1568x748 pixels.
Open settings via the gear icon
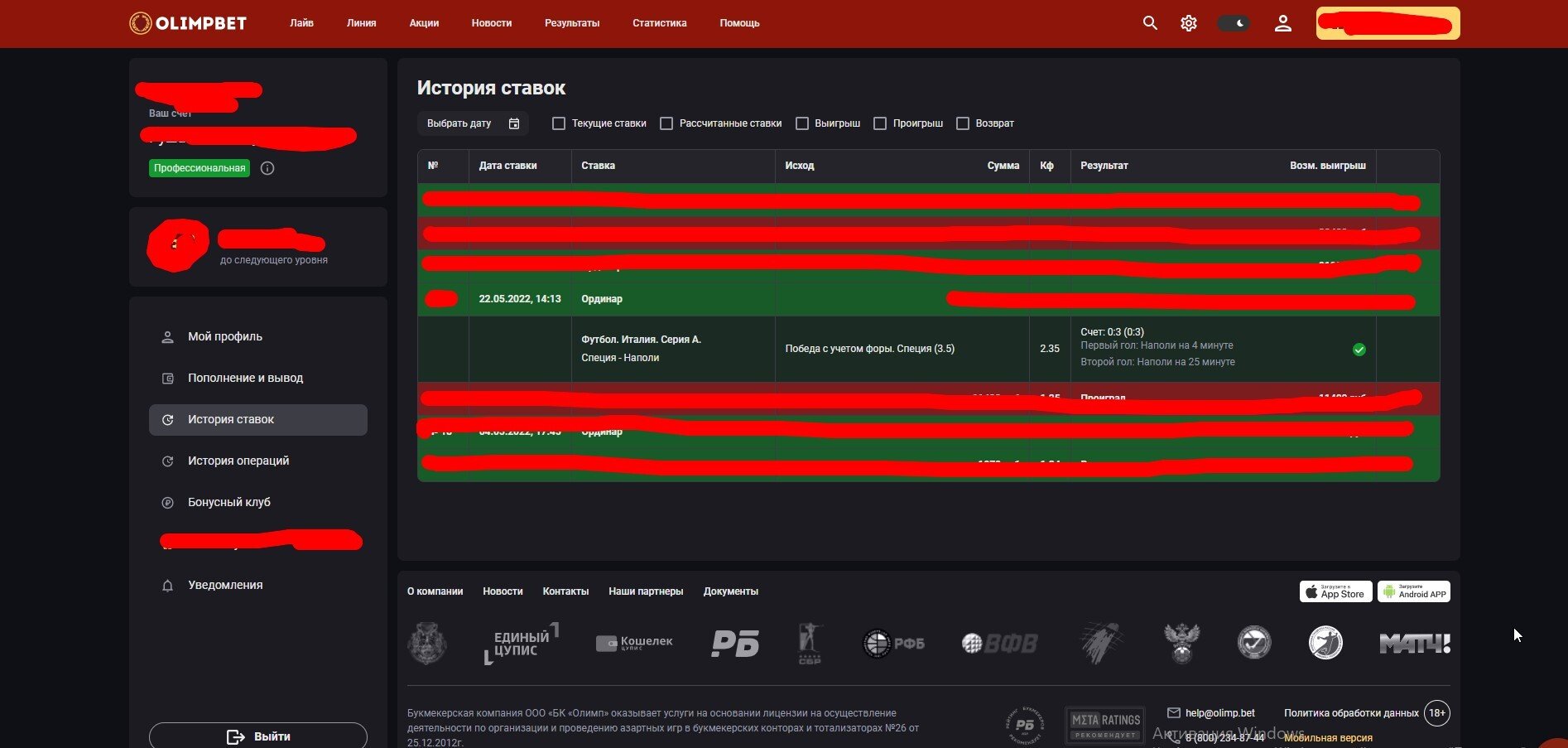click(1189, 23)
